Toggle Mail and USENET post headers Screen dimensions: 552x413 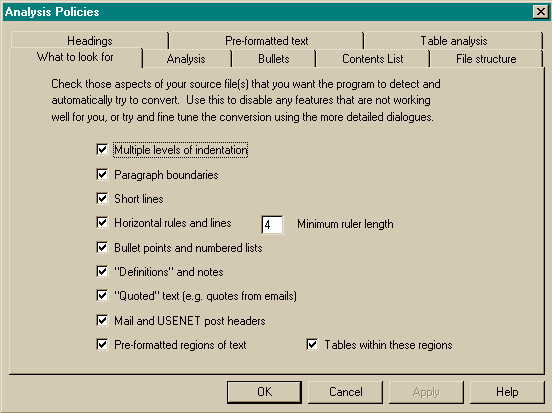click(102, 320)
